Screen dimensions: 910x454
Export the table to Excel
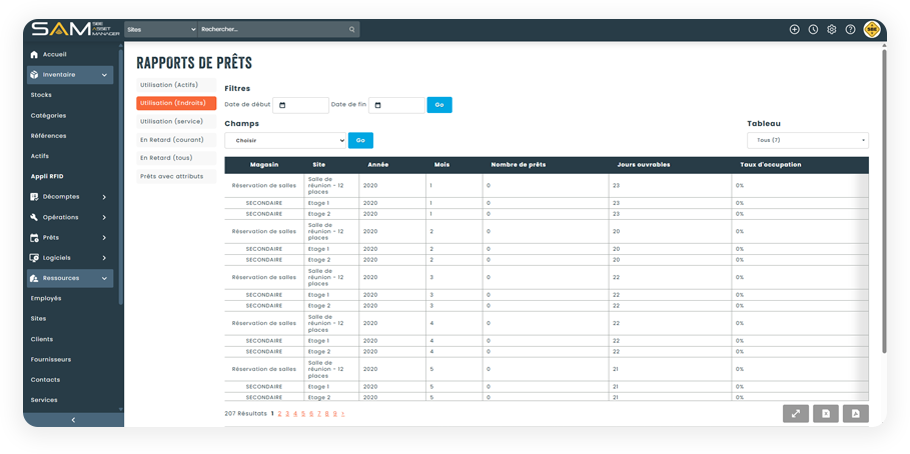tap(825, 413)
